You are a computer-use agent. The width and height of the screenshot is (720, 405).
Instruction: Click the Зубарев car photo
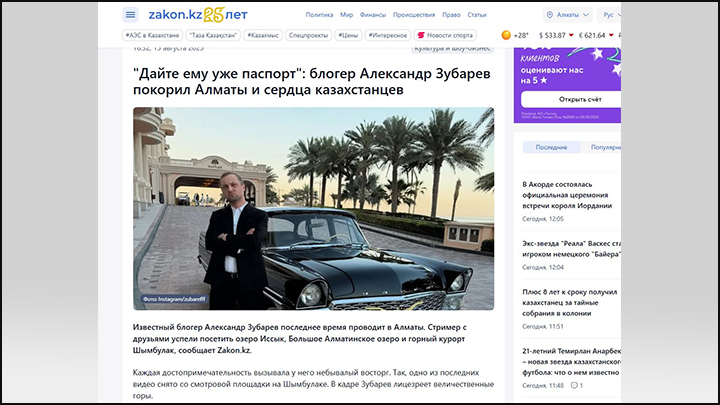tap(314, 208)
